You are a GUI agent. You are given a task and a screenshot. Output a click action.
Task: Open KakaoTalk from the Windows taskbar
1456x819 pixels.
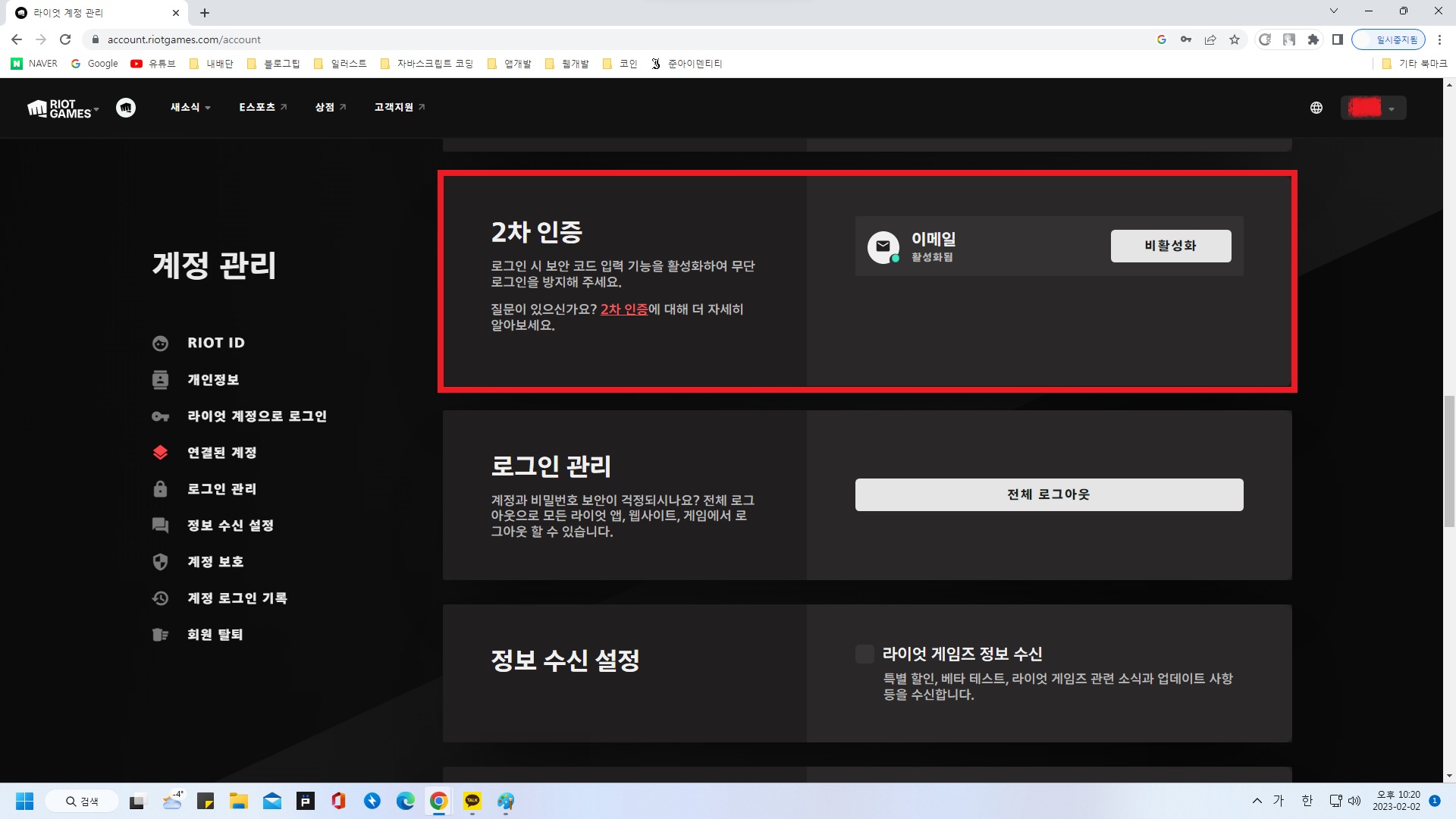tap(472, 801)
